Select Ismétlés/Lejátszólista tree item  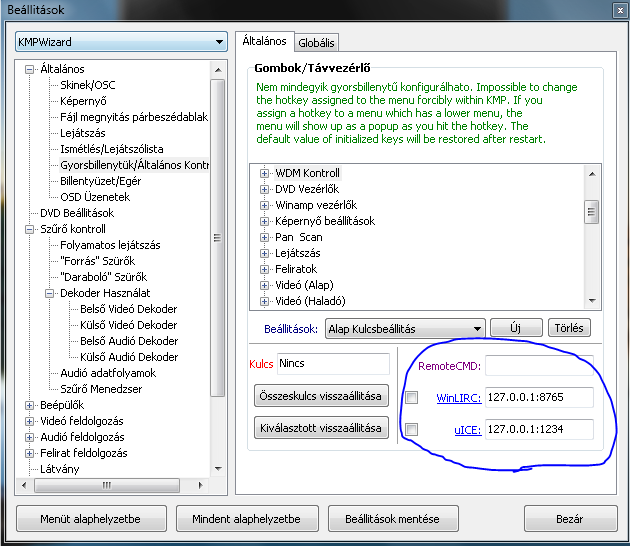[x=112, y=149]
